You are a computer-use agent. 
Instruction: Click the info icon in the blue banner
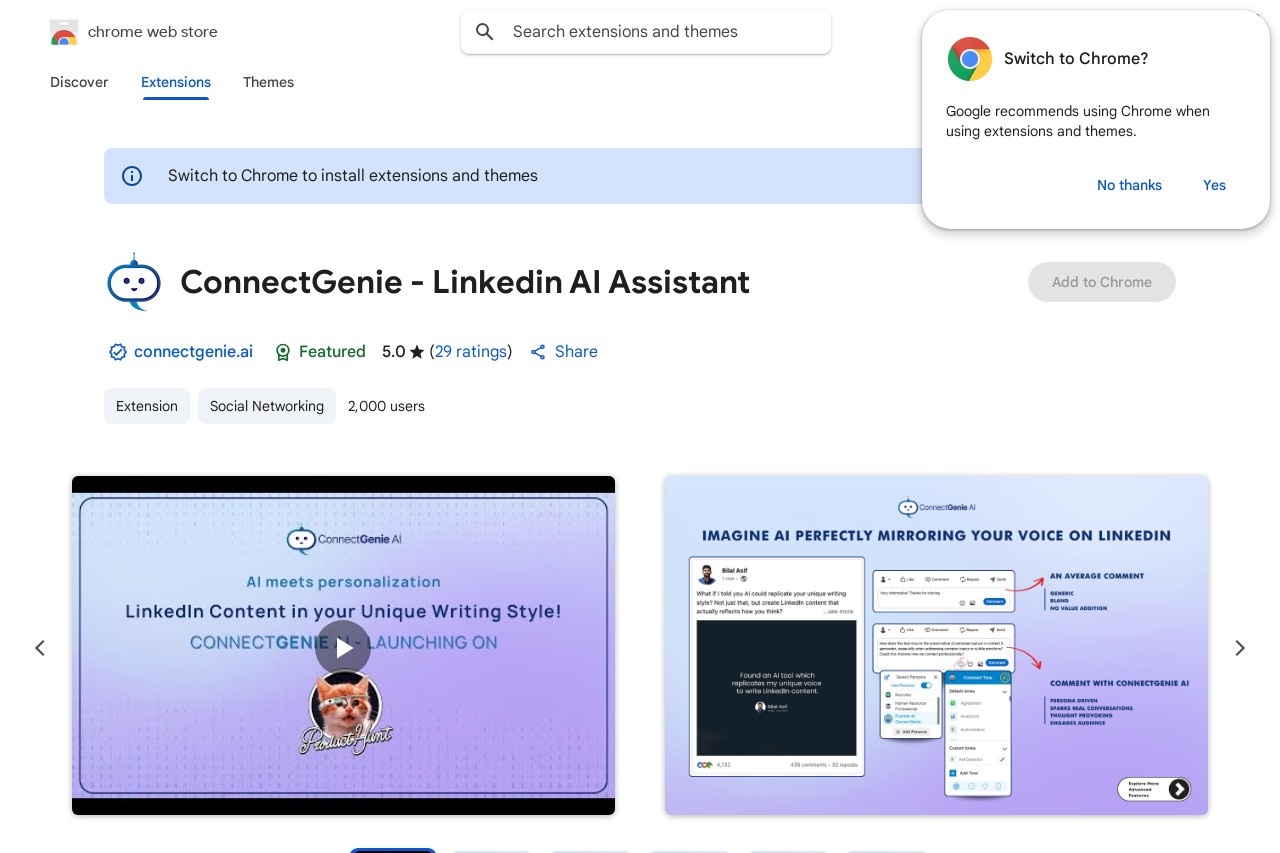(132, 176)
